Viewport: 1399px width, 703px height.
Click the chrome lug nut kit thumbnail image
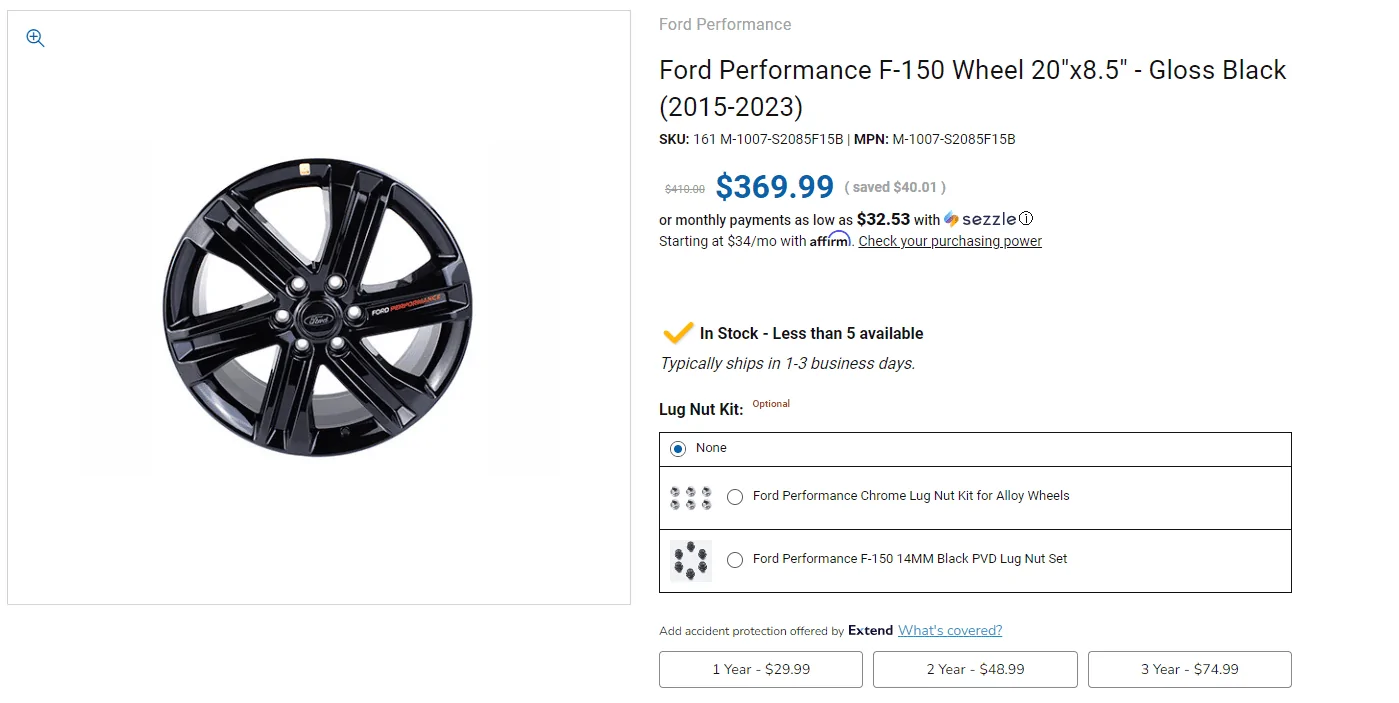click(x=690, y=497)
